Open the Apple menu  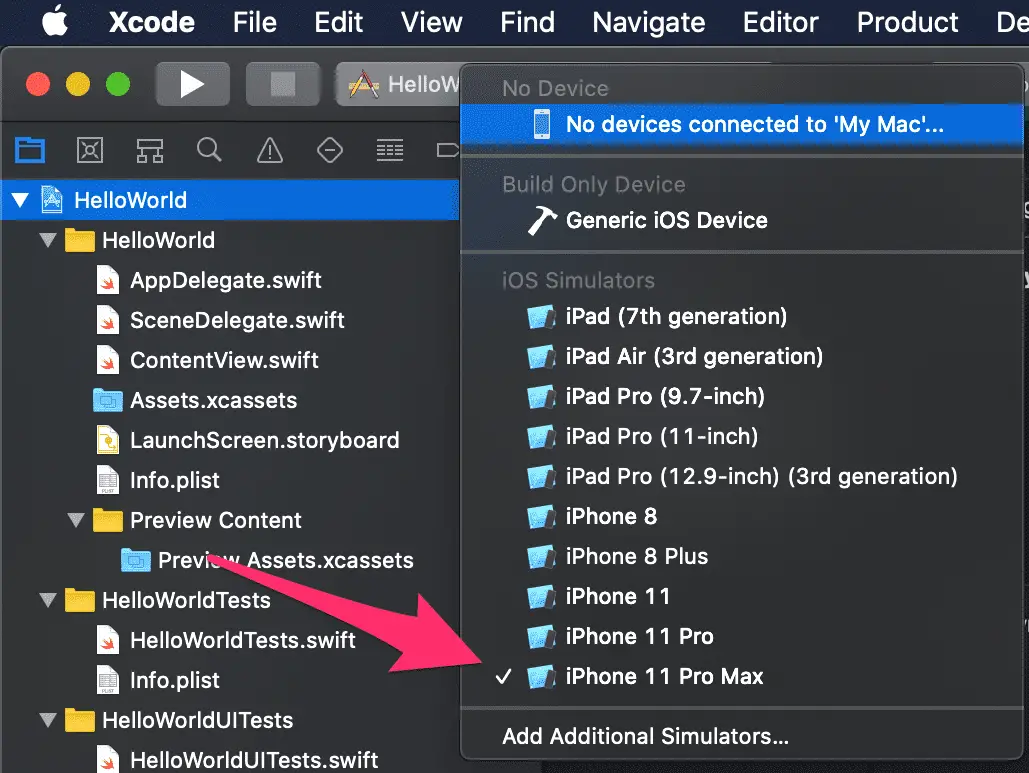(55, 21)
